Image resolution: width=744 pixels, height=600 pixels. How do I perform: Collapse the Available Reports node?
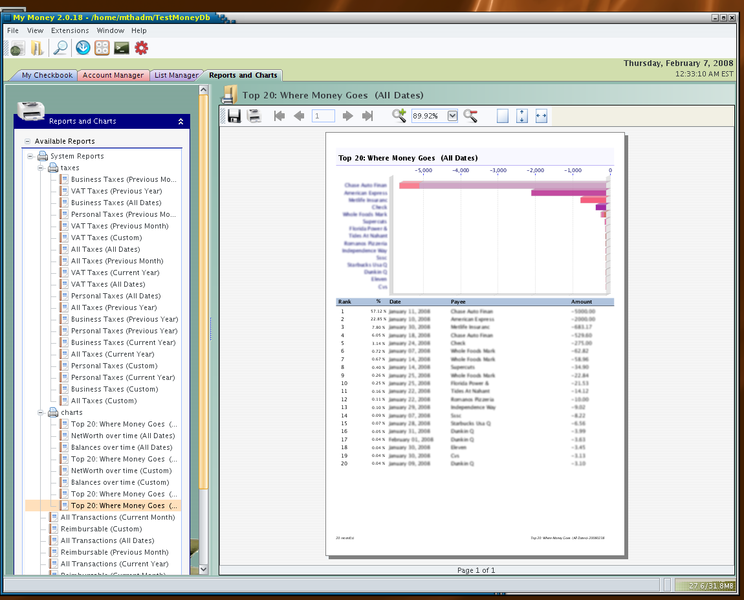pyautogui.click(x=28, y=141)
